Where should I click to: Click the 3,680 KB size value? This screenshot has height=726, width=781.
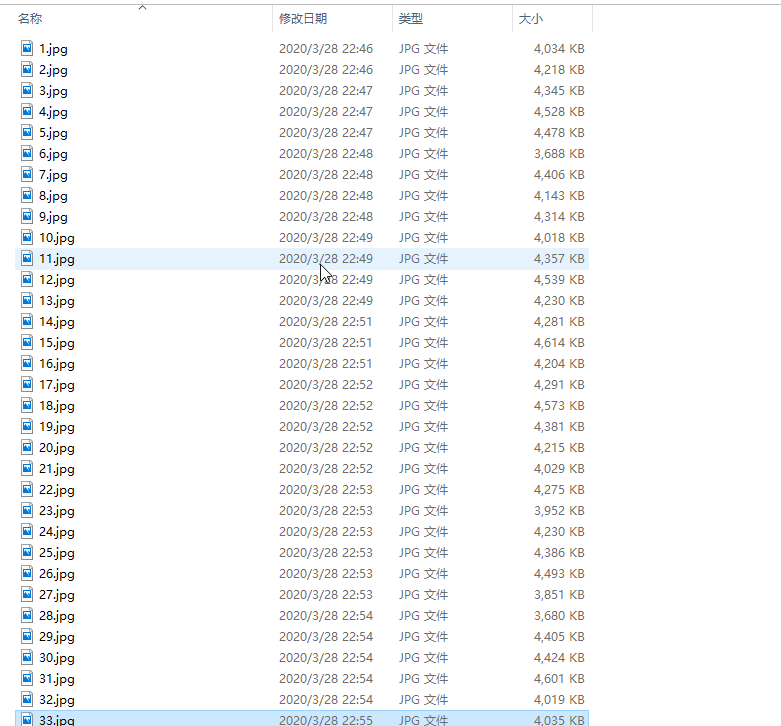coord(559,615)
